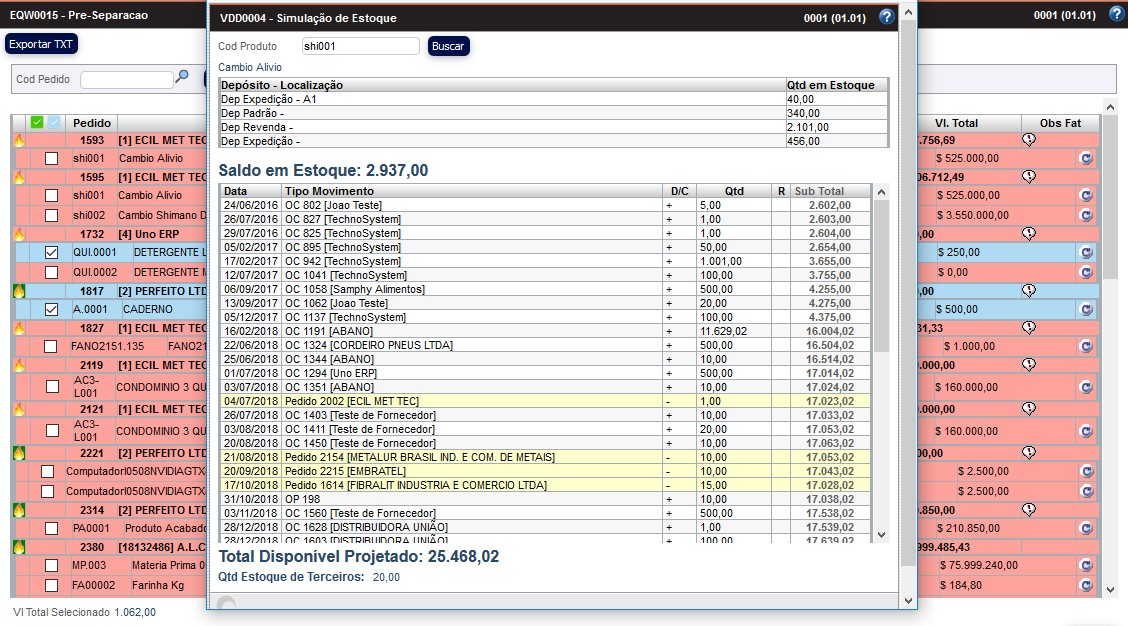Uncheck the A.0001 Caderno checkbox
The width and height of the screenshot is (1128, 626).
(51, 310)
